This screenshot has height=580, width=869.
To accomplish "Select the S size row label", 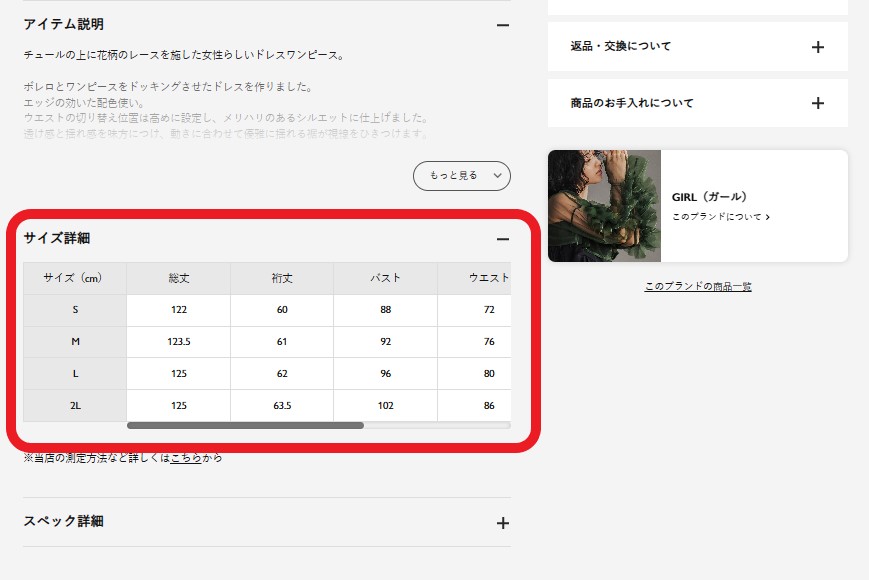I will 75,310.
